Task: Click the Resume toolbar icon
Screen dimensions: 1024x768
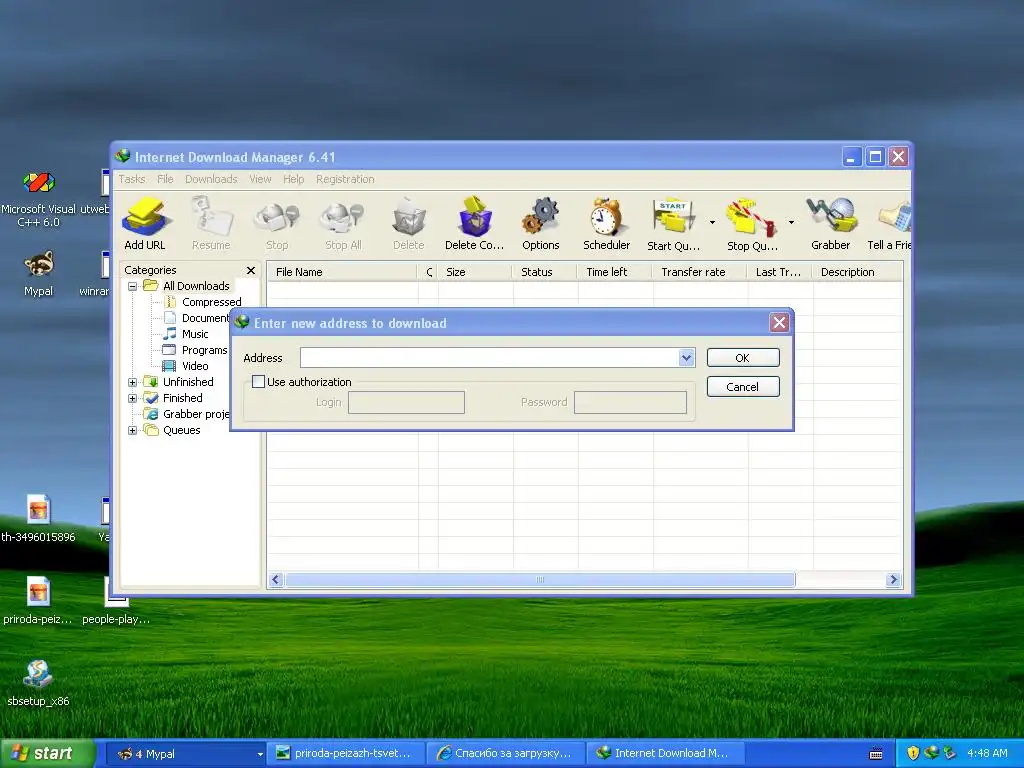Action: (211, 217)
